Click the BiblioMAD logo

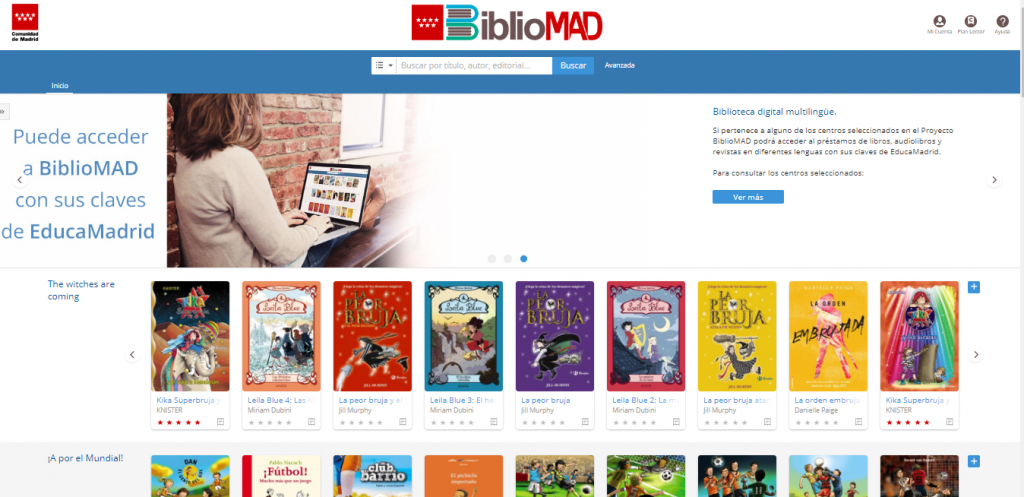tap(507, 23)
